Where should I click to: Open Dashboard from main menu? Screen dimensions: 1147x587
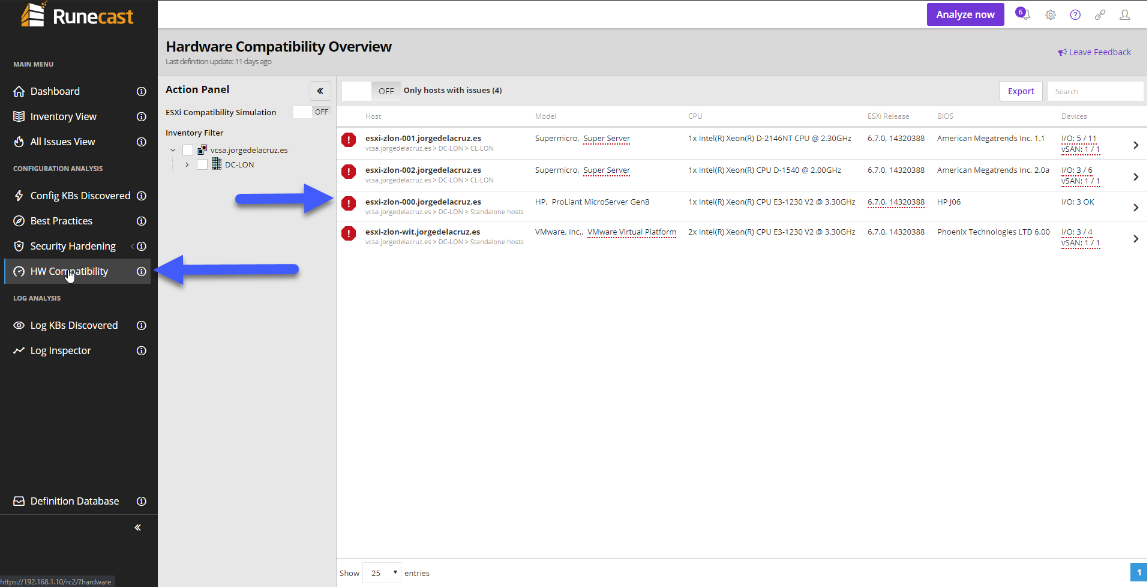point(55,91)
